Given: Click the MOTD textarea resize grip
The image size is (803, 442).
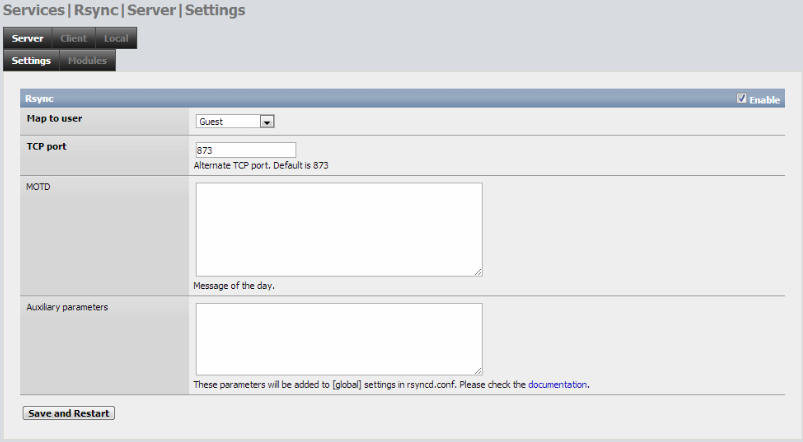Looking at the screenshot, I should [x=478, y=272].
